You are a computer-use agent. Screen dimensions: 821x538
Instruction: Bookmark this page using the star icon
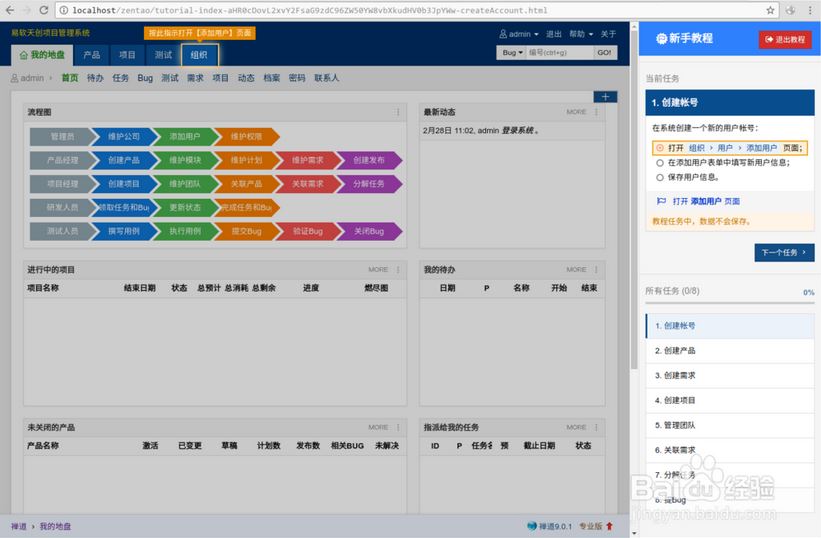pyautogui.click(x=770, y=10)
